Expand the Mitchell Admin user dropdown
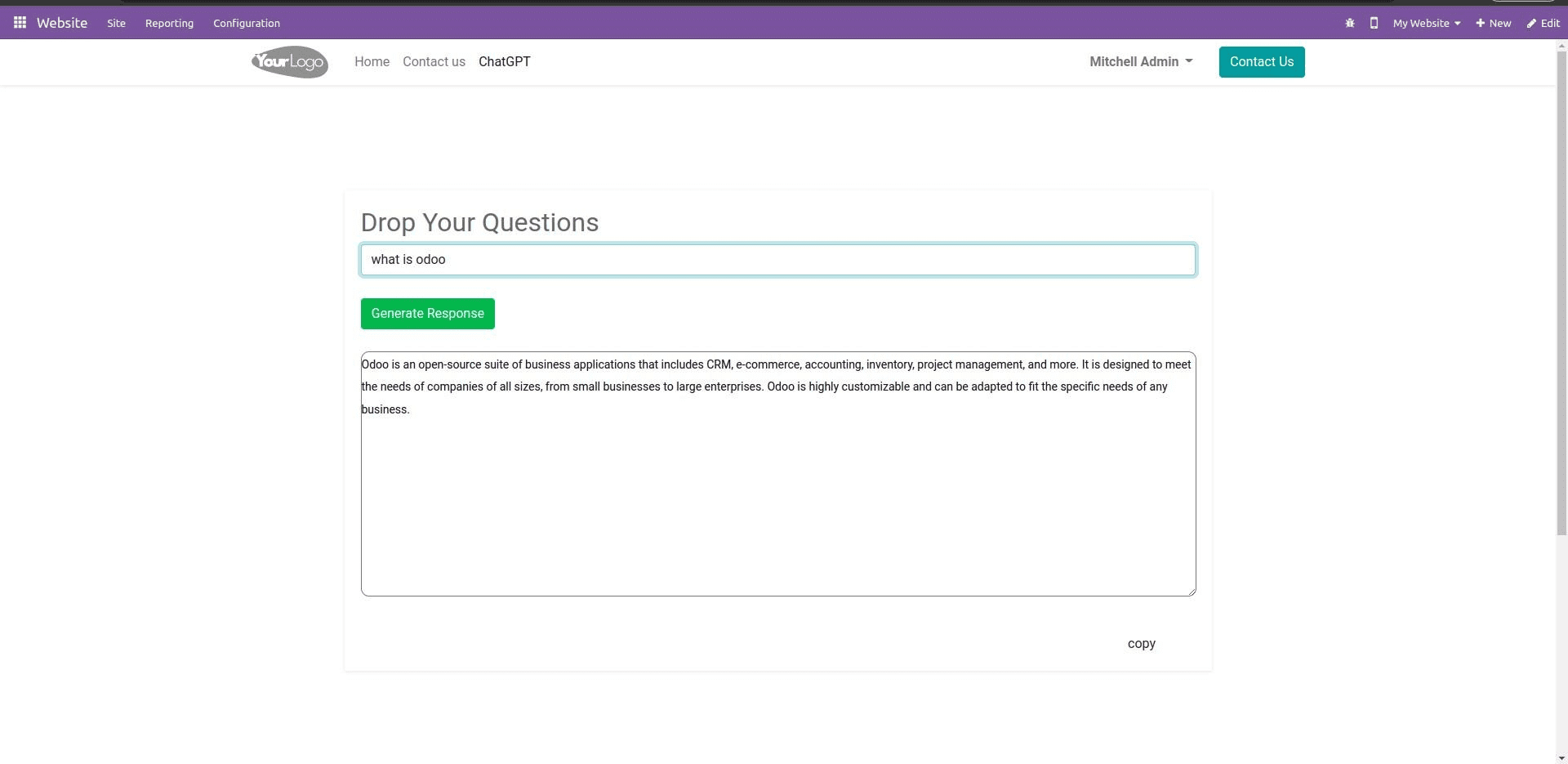1568x764 pixels. click(1141, 62)
